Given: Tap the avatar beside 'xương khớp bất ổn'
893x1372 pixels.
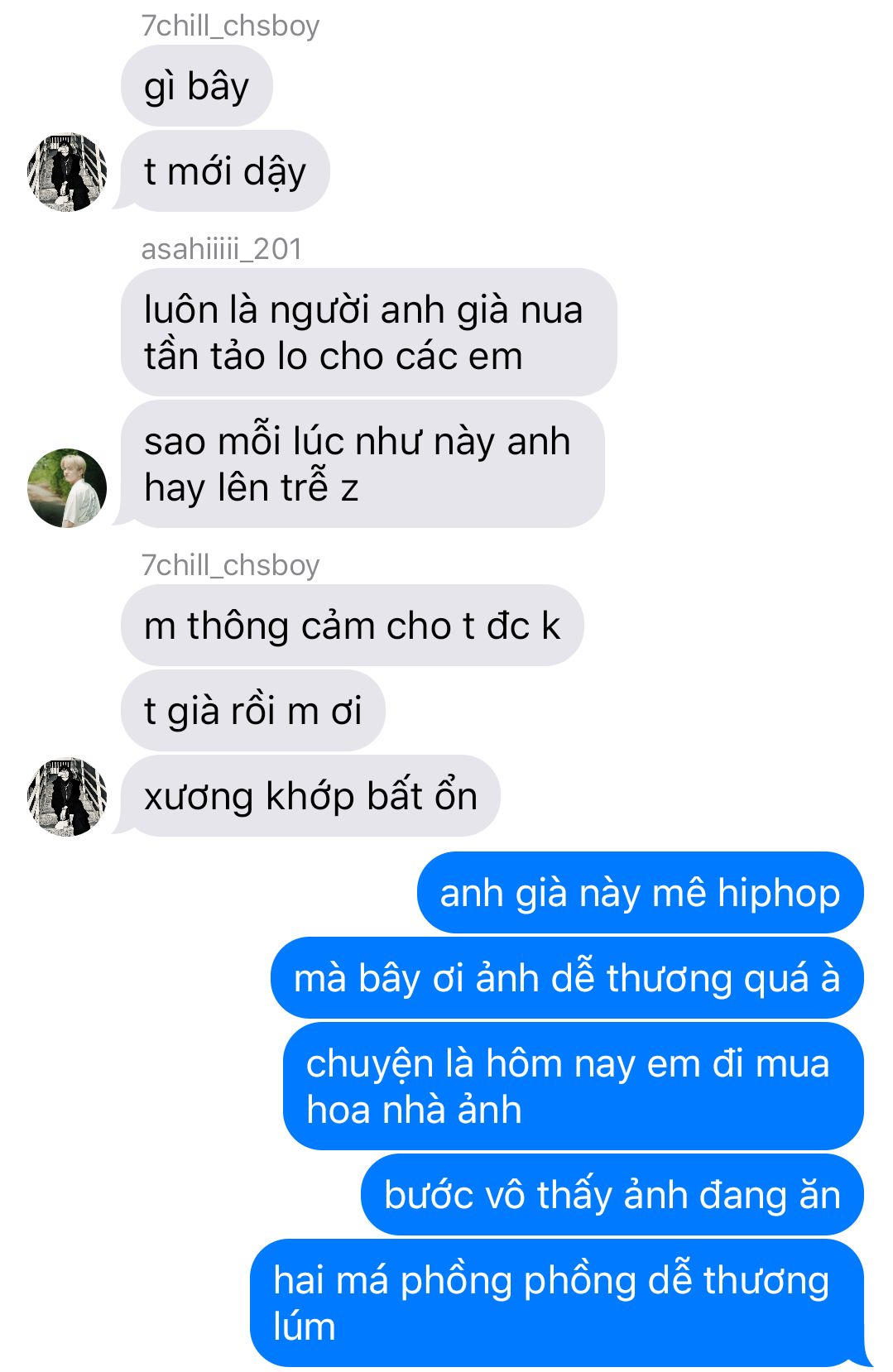Looking at the screenshot, I should [x=67, y=796].
